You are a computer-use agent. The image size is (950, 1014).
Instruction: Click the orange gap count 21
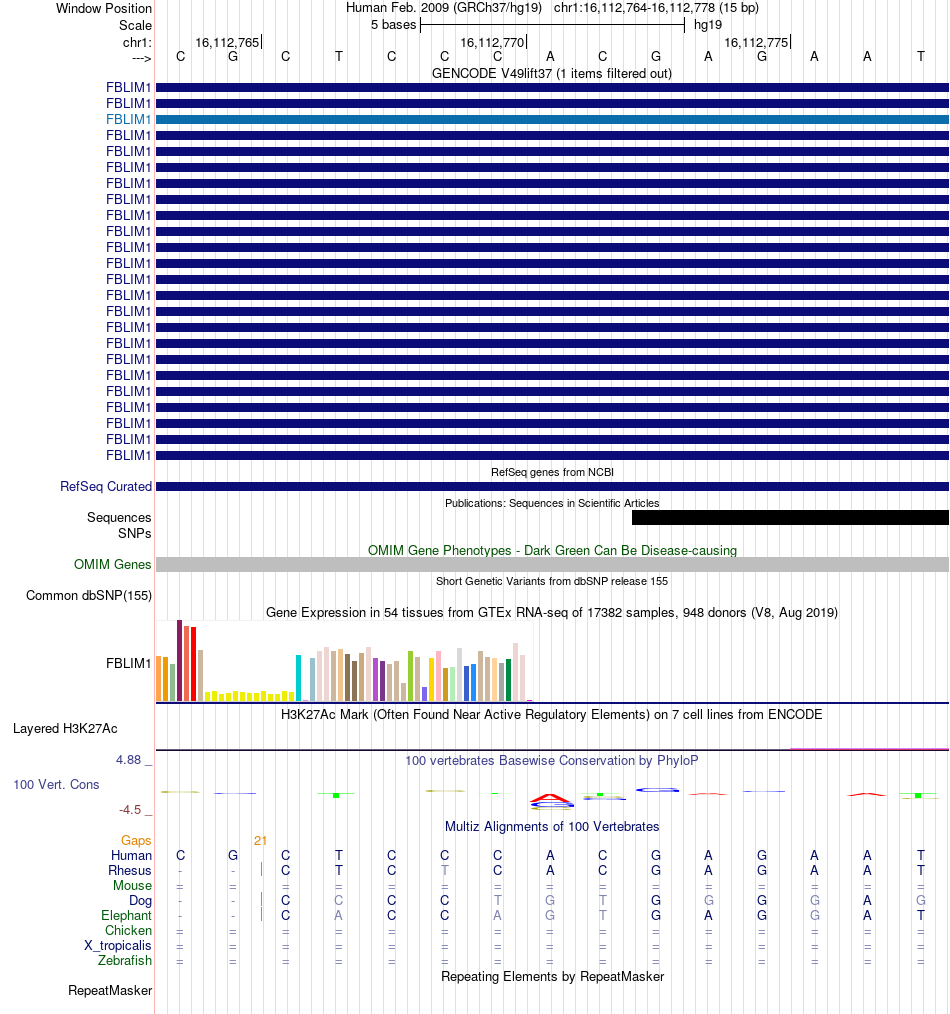click(x=260, y=841)
